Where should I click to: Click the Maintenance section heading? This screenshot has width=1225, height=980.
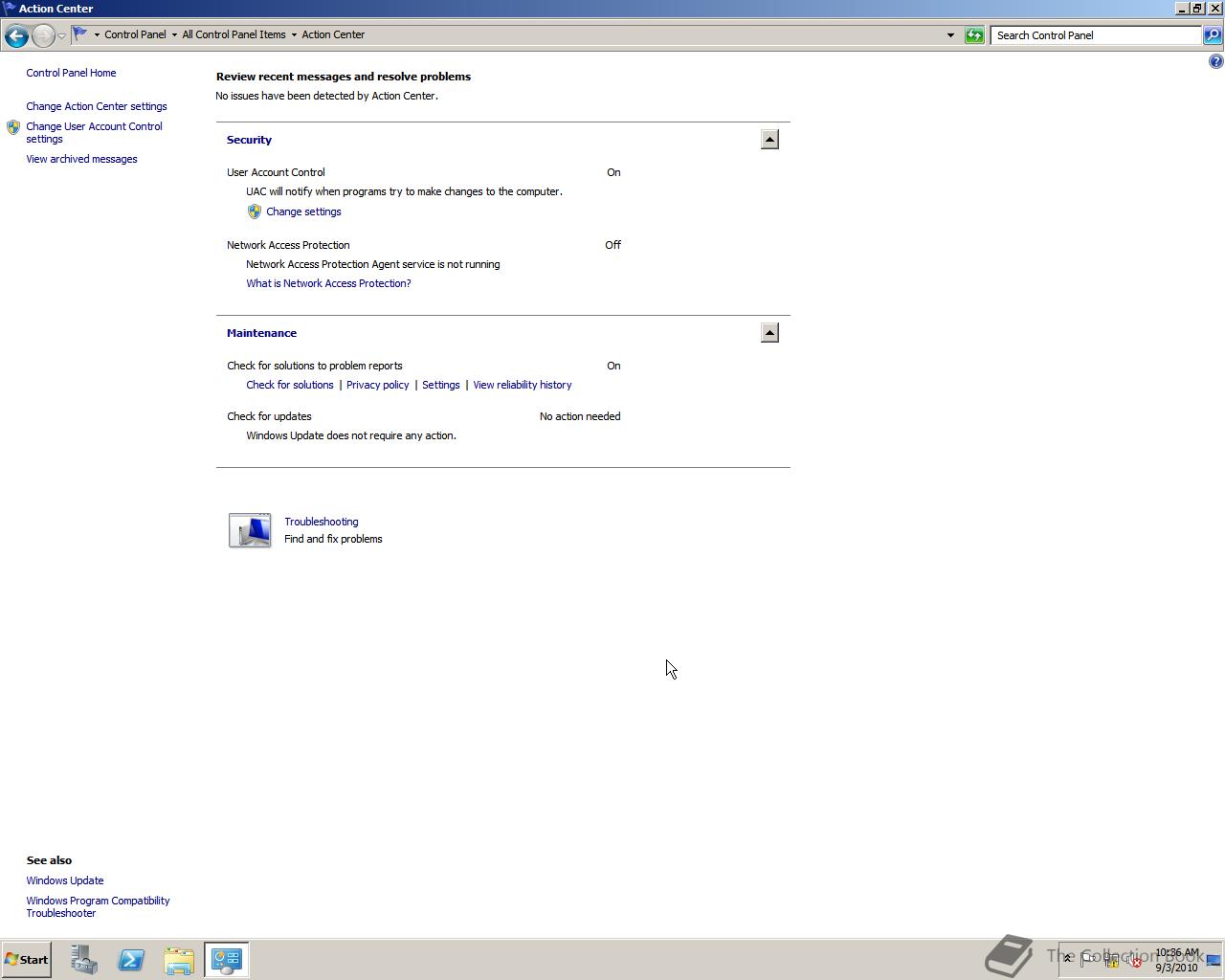[x=261, y=333]
